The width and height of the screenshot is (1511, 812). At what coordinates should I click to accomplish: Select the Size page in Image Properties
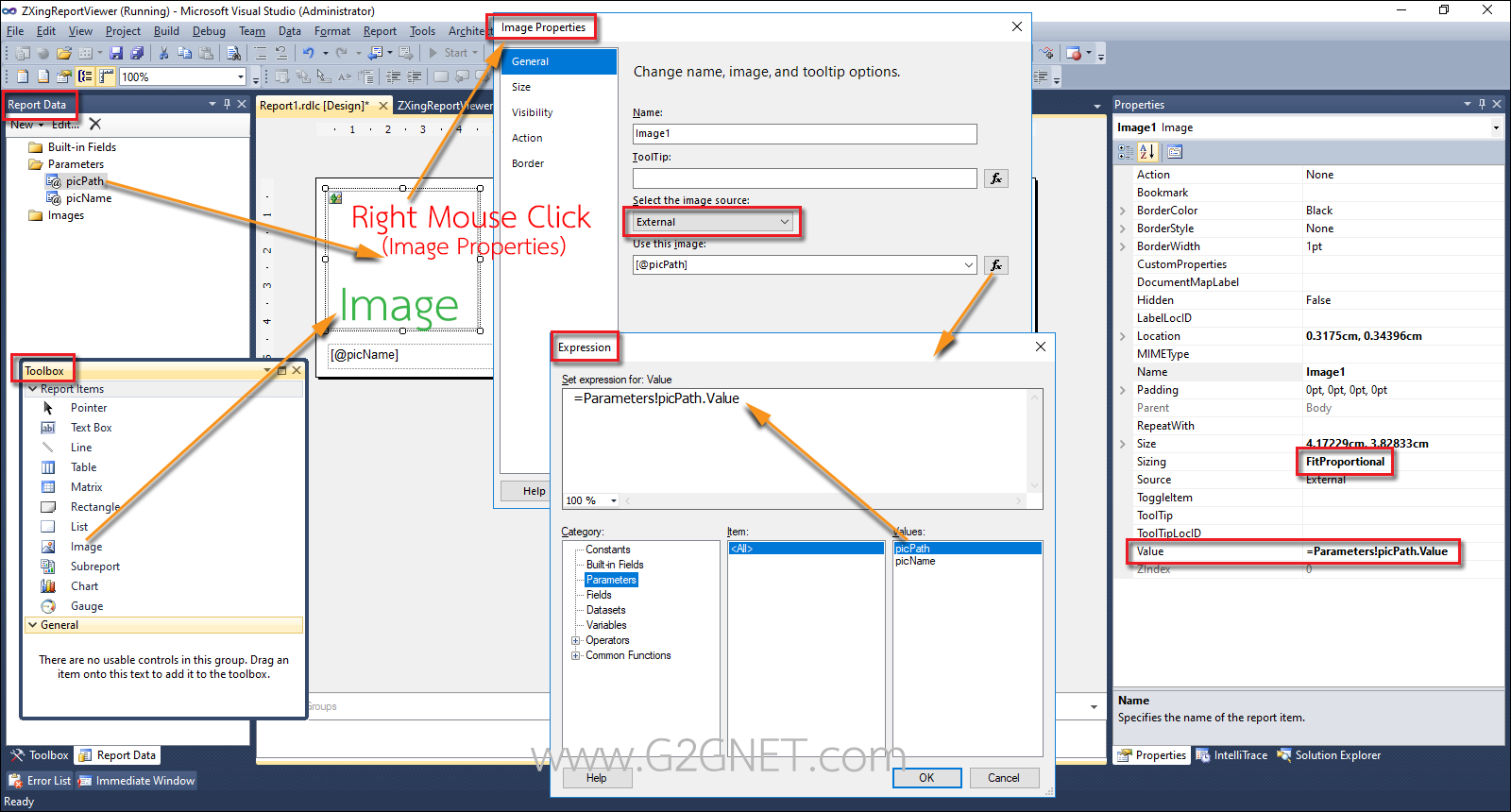tap(521, 87)
